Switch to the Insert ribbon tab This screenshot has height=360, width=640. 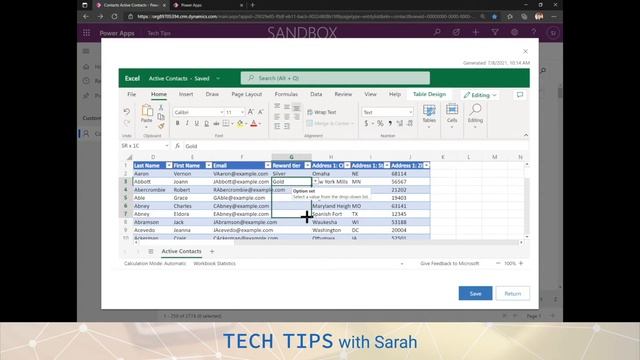[x=186, y=94]
